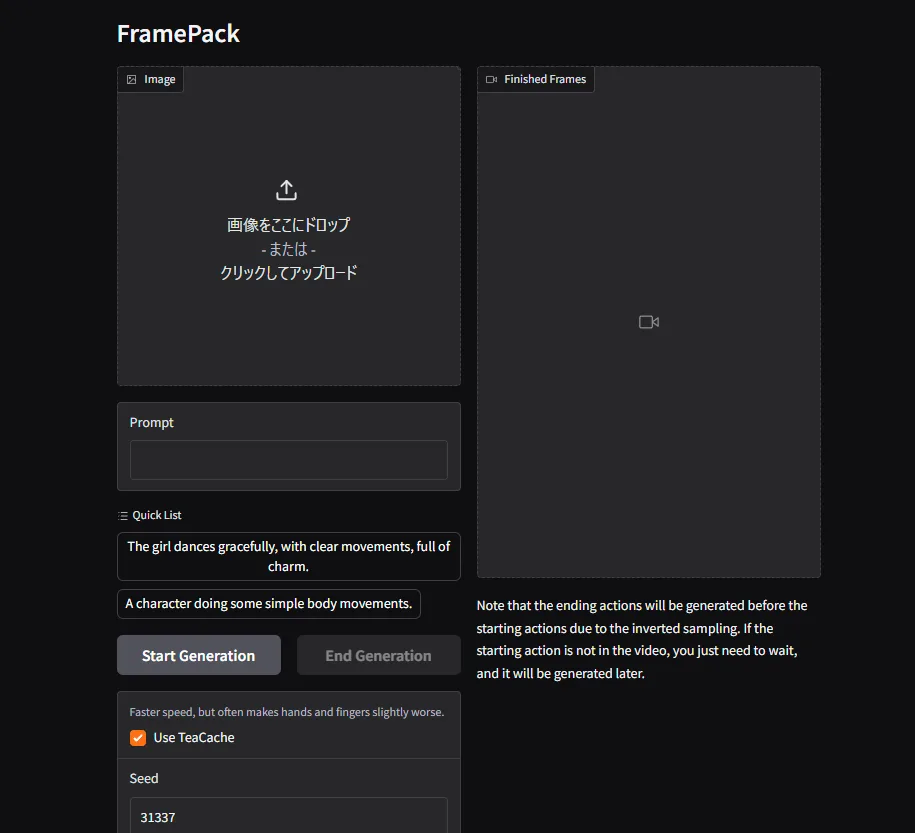915x833 pixels.
Task: Uncheck the orange Use TeaCache checkbox
Action: (x=138, y=738)
